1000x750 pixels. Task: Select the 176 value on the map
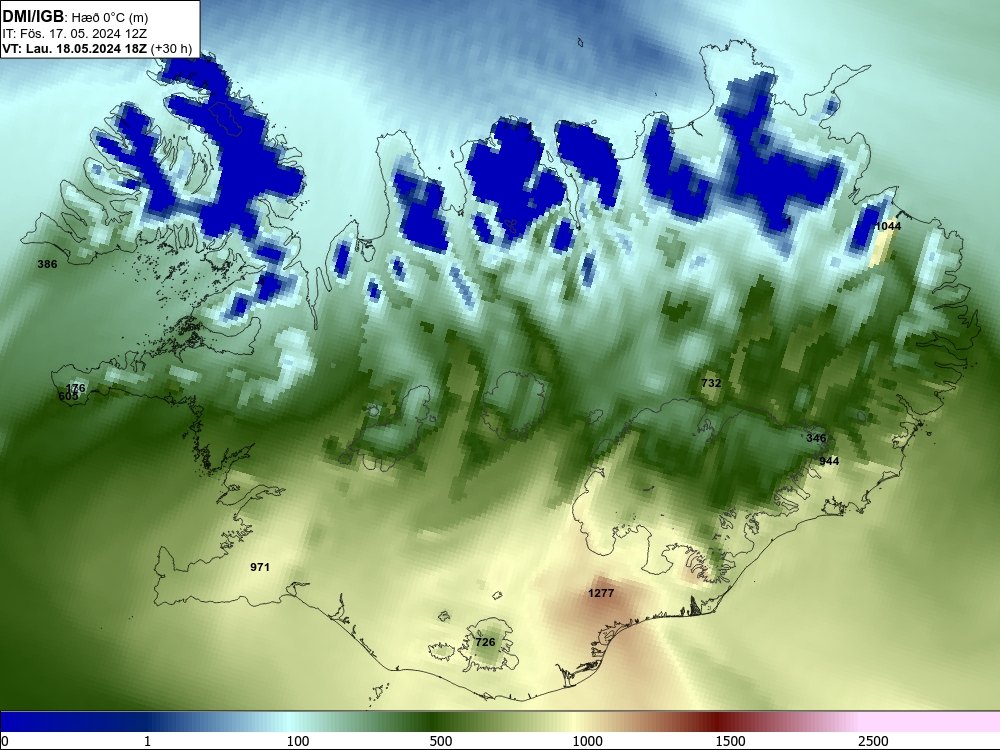[x=76, y=388]
